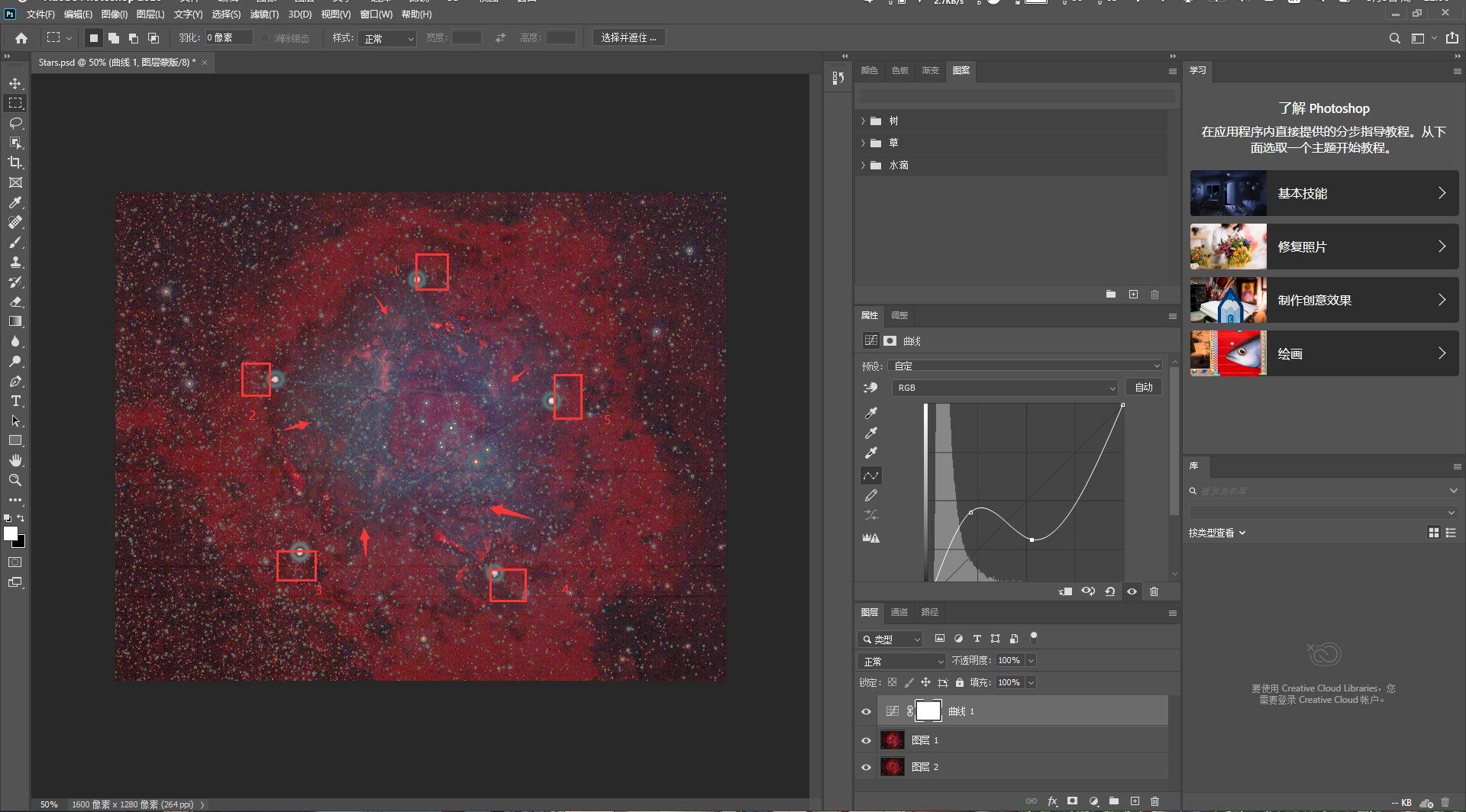Viewport: 1466px width, 812px height.
Task: Select the Move tool
Action: point(15,83)
